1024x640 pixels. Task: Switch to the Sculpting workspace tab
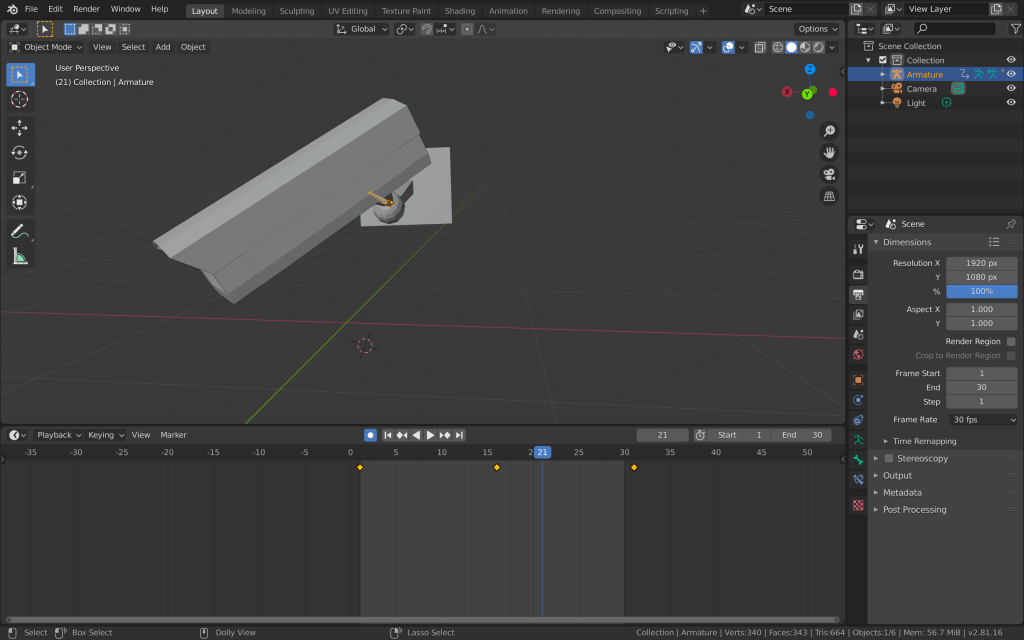[x=296, y=11]
